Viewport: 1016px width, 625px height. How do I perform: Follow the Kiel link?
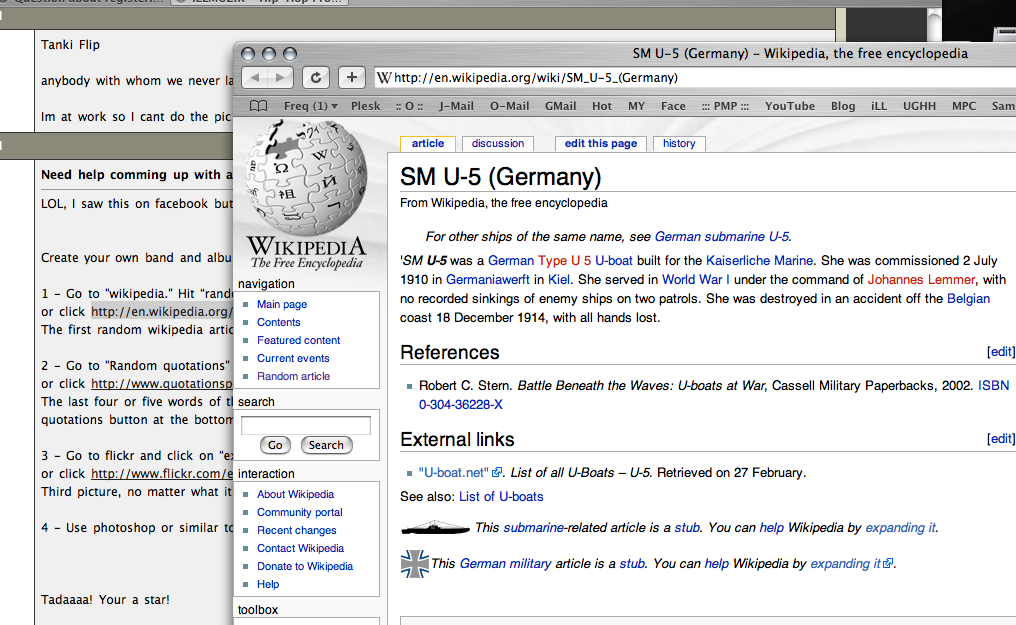(x=559, y=280)
